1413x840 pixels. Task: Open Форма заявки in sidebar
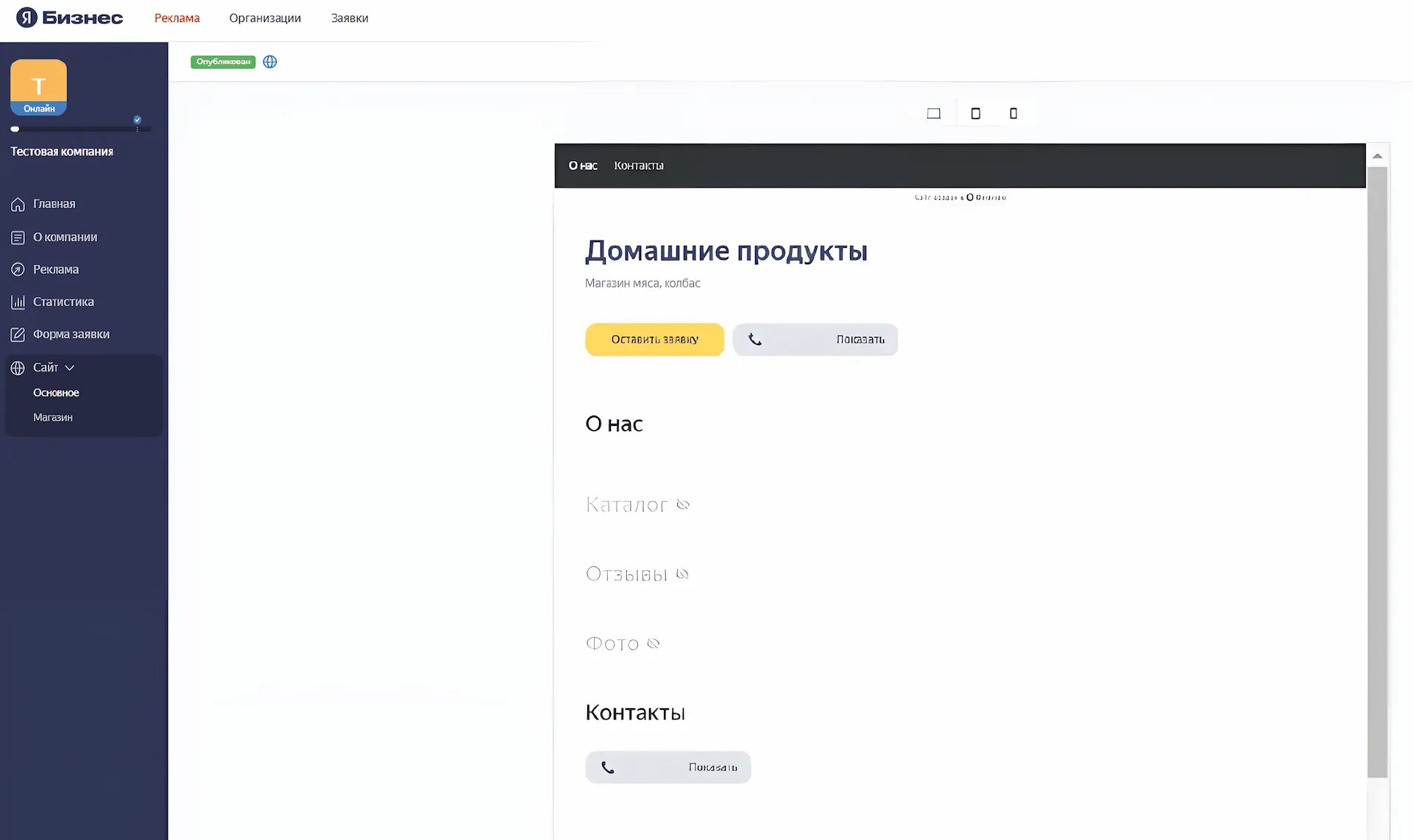pyautogui.click(x=71, y=334)
